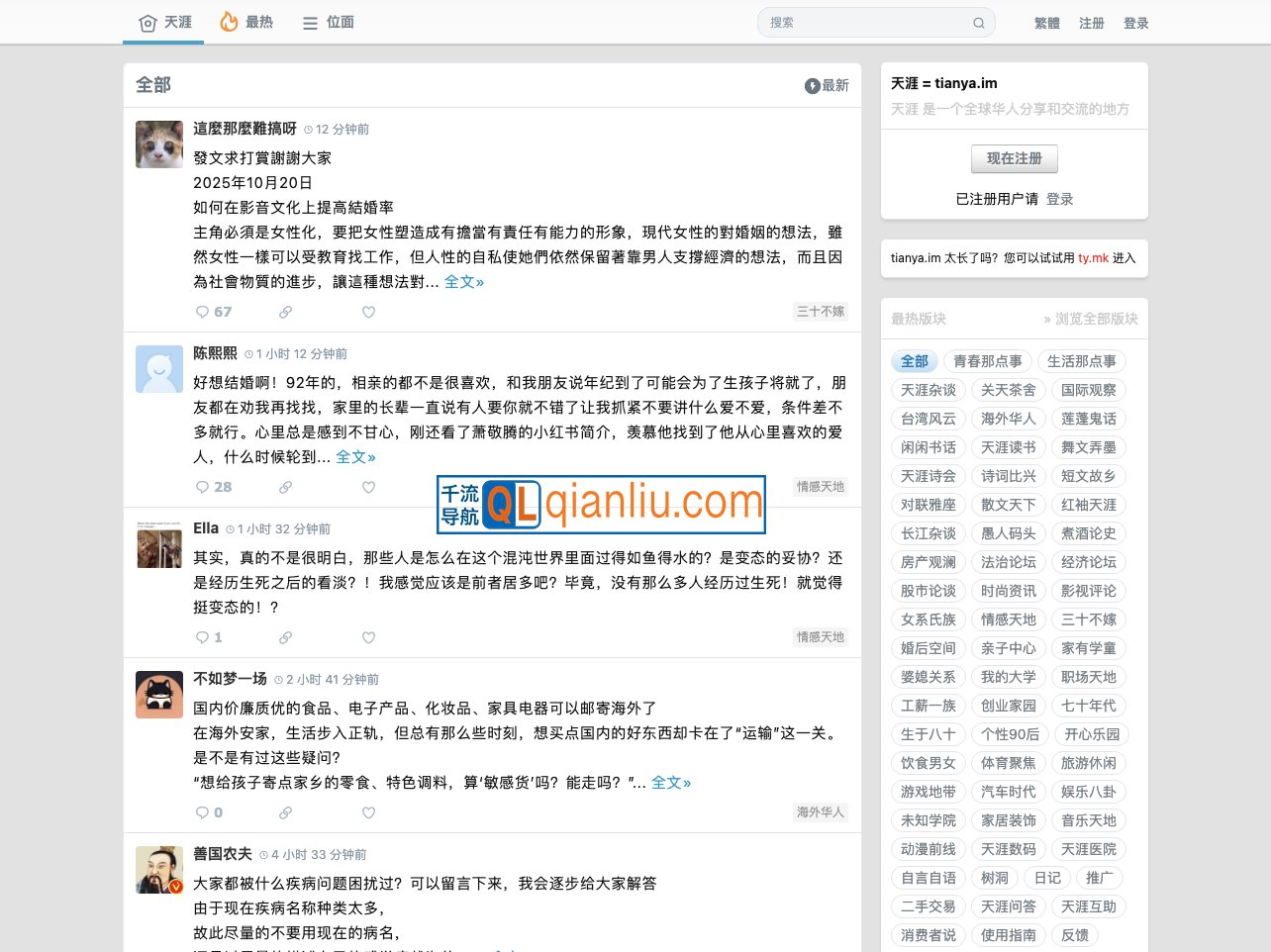Copy link icon on 陈熙熙's post
Image resolution: width=1271 pixels, height=952 pixels.
pos(285,487)
